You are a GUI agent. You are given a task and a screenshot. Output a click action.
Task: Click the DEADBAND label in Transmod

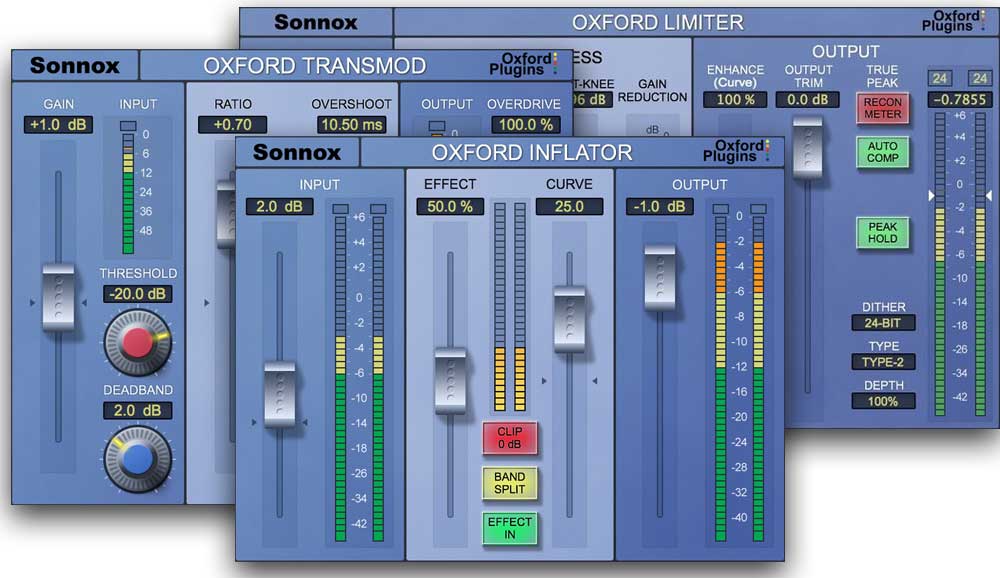point(138,390)
